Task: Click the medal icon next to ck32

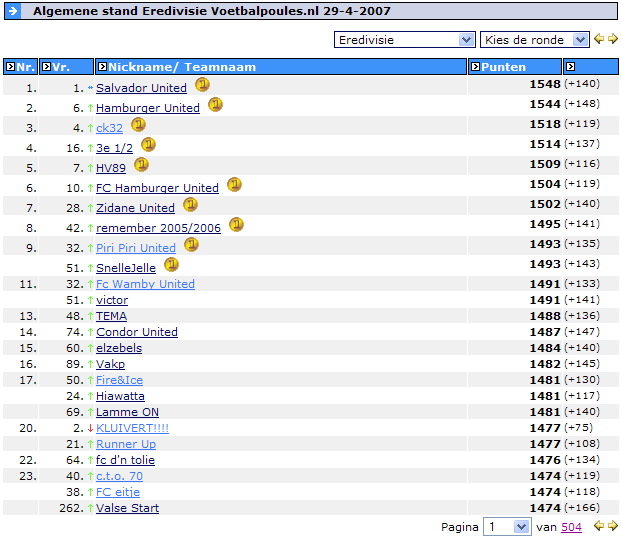Action: [138, 125]
